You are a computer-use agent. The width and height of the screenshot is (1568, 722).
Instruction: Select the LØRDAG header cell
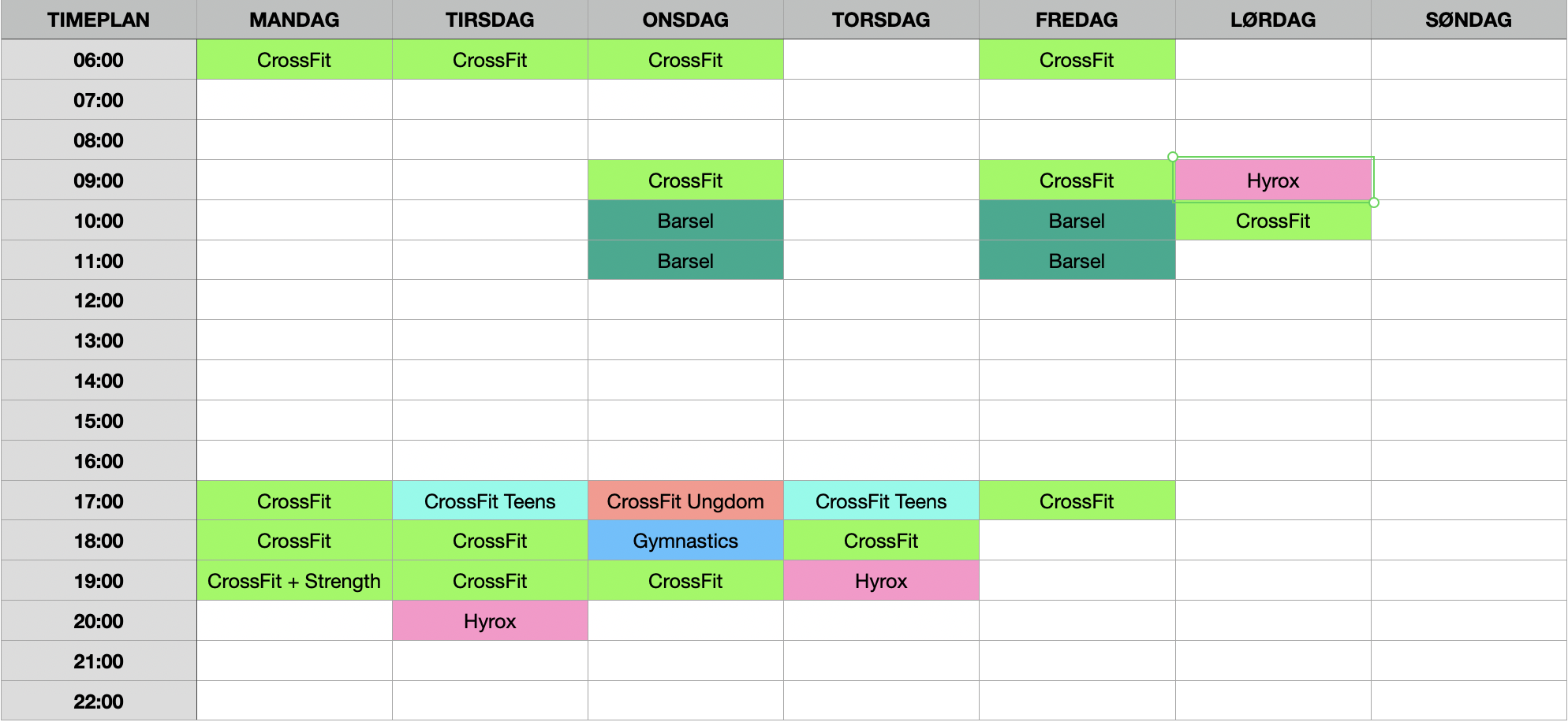1273,20
